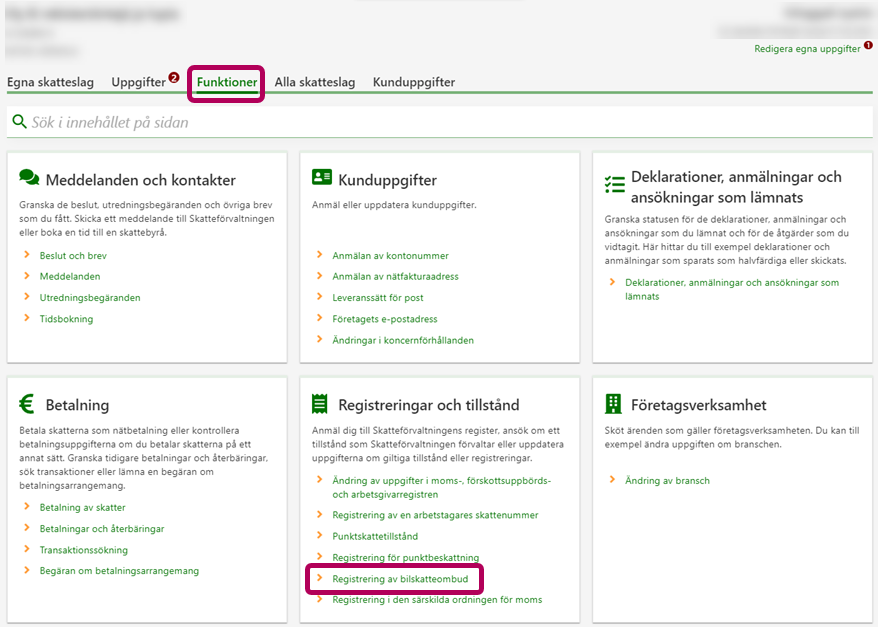Open Redigera egna uppgifter link

pos(806,48)
